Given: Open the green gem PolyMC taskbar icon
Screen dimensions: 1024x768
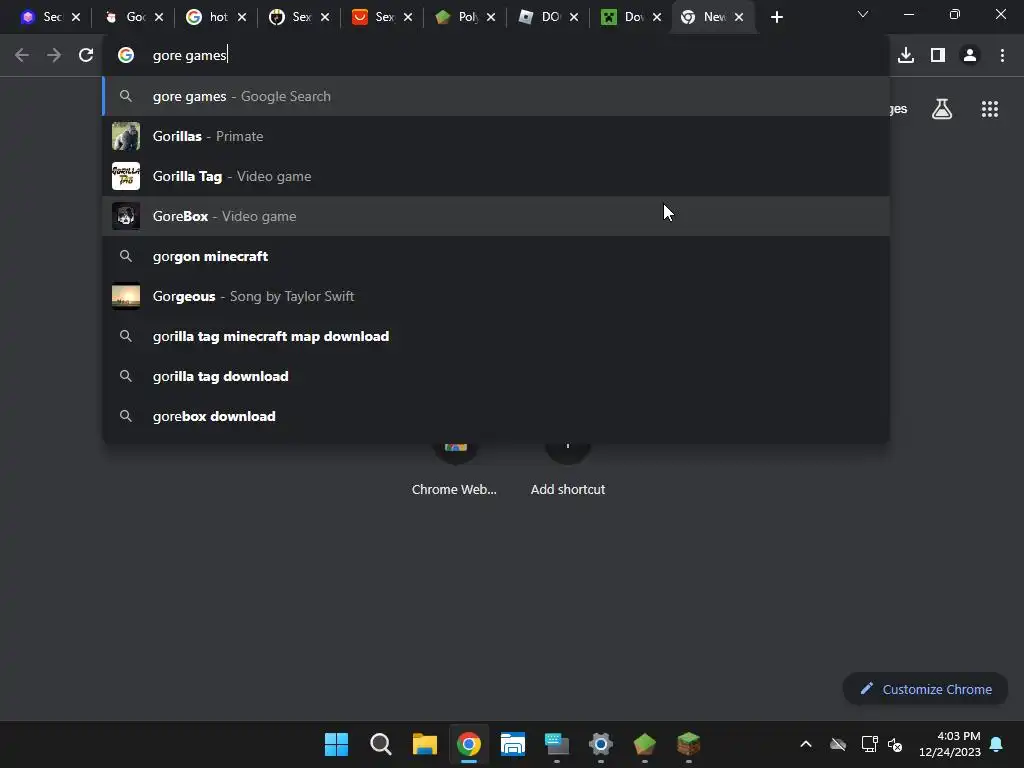Looking at the screenshot, I should coord(645,744).
